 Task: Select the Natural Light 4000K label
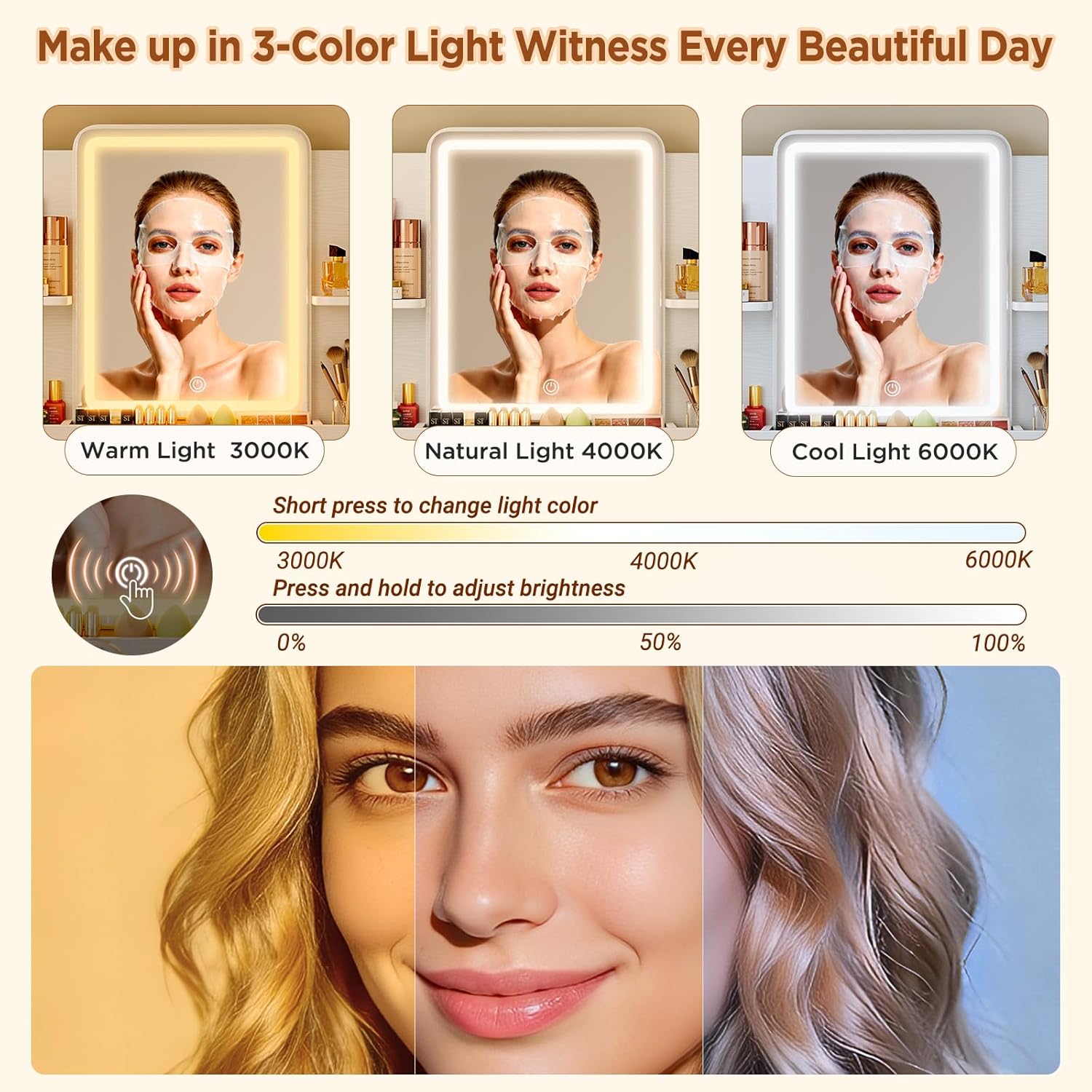click(x=544, y=451)
